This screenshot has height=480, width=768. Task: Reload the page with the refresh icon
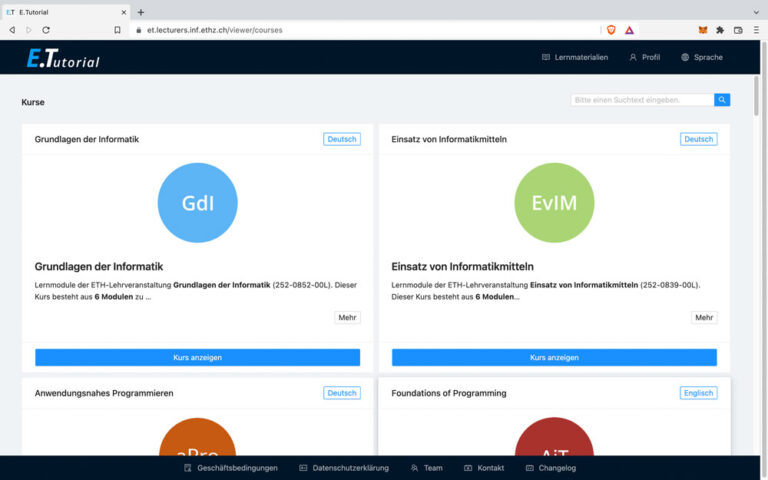pyautogui.click(x=46, y=30)
